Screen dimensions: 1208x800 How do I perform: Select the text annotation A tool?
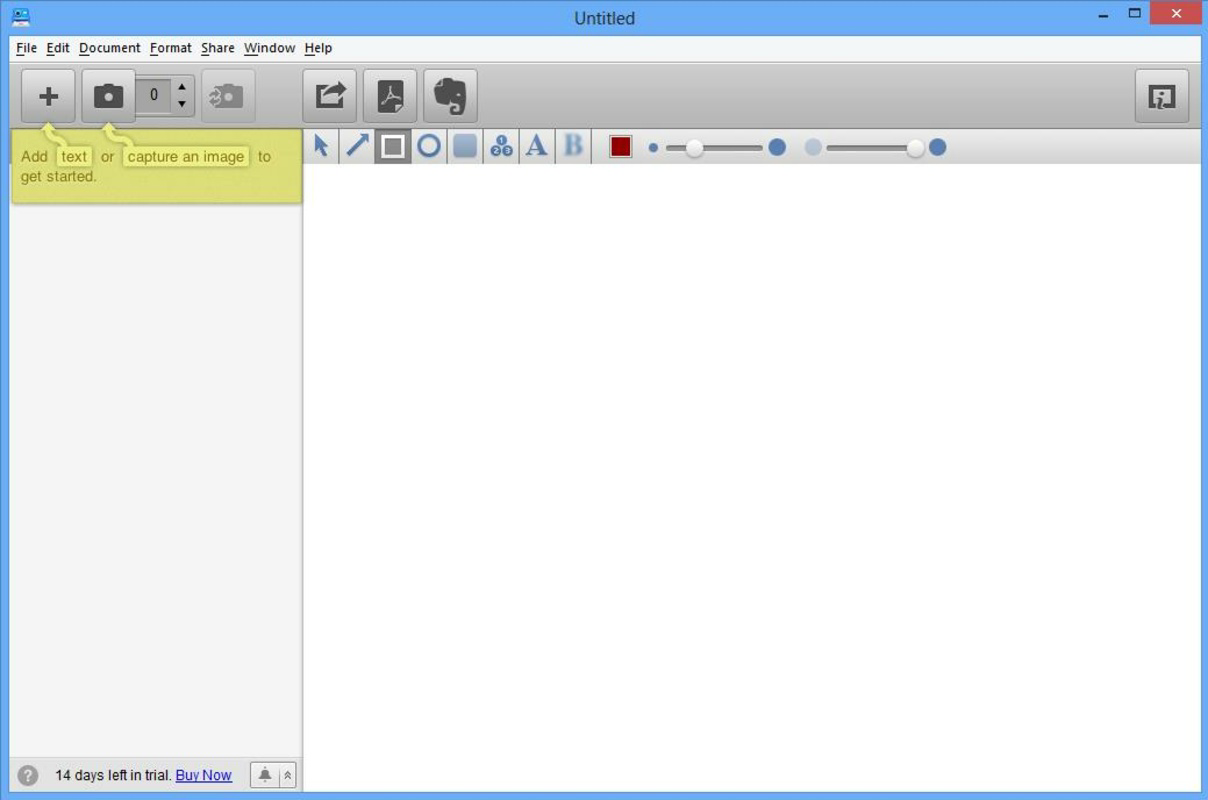point(537,146)
